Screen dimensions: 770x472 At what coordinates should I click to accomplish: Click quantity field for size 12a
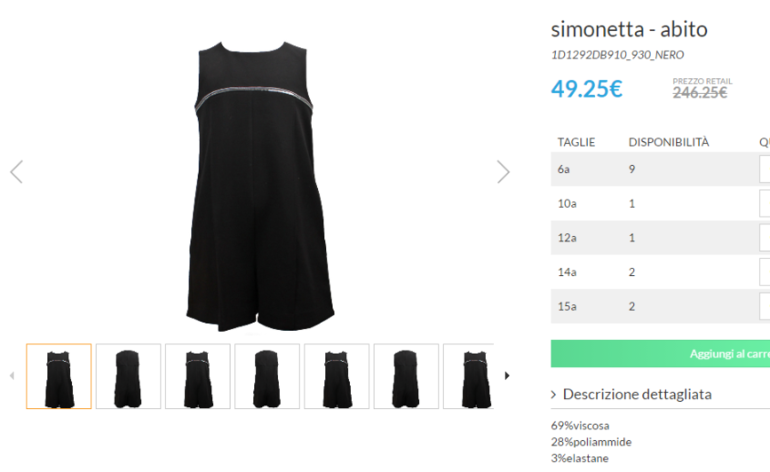(x=765, y=238)
